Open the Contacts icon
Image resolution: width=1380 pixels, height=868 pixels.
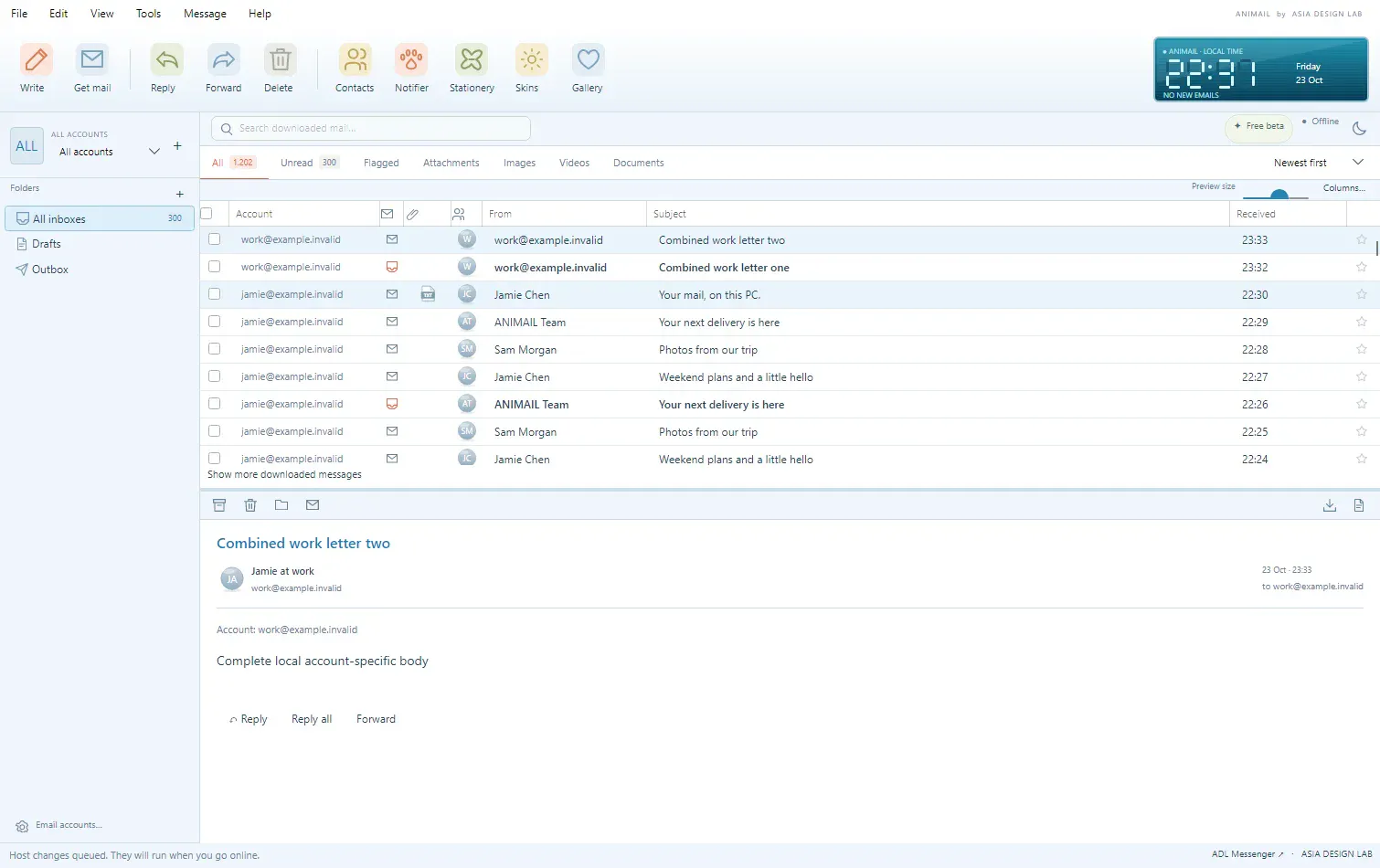[x=355, y=60]
